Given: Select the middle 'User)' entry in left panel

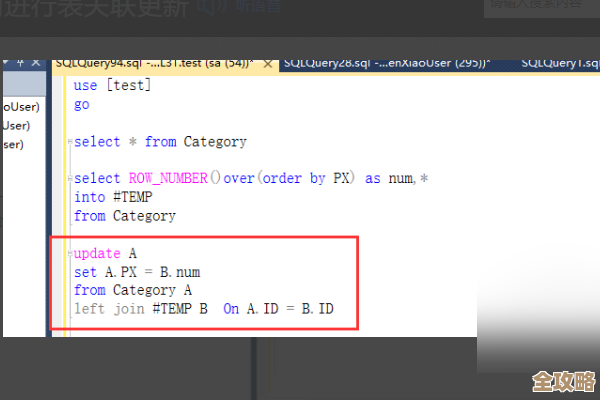Looking at the screenshot, I should [x=16, y=125].
